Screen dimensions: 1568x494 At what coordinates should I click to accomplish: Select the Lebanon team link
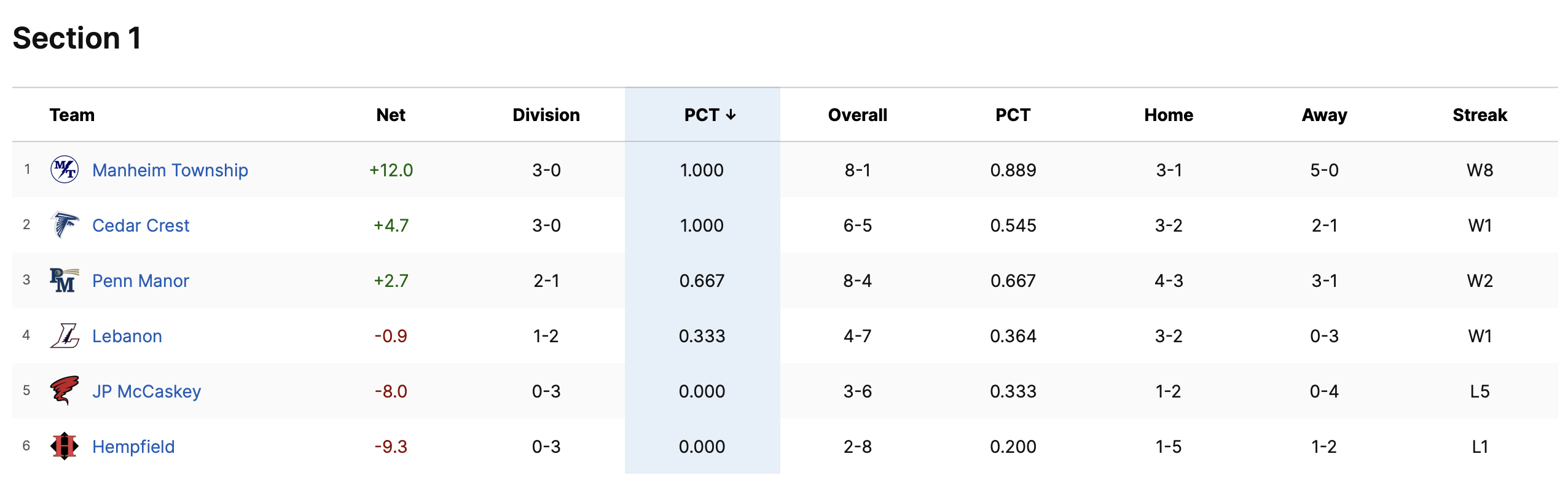tap(127, 336)
